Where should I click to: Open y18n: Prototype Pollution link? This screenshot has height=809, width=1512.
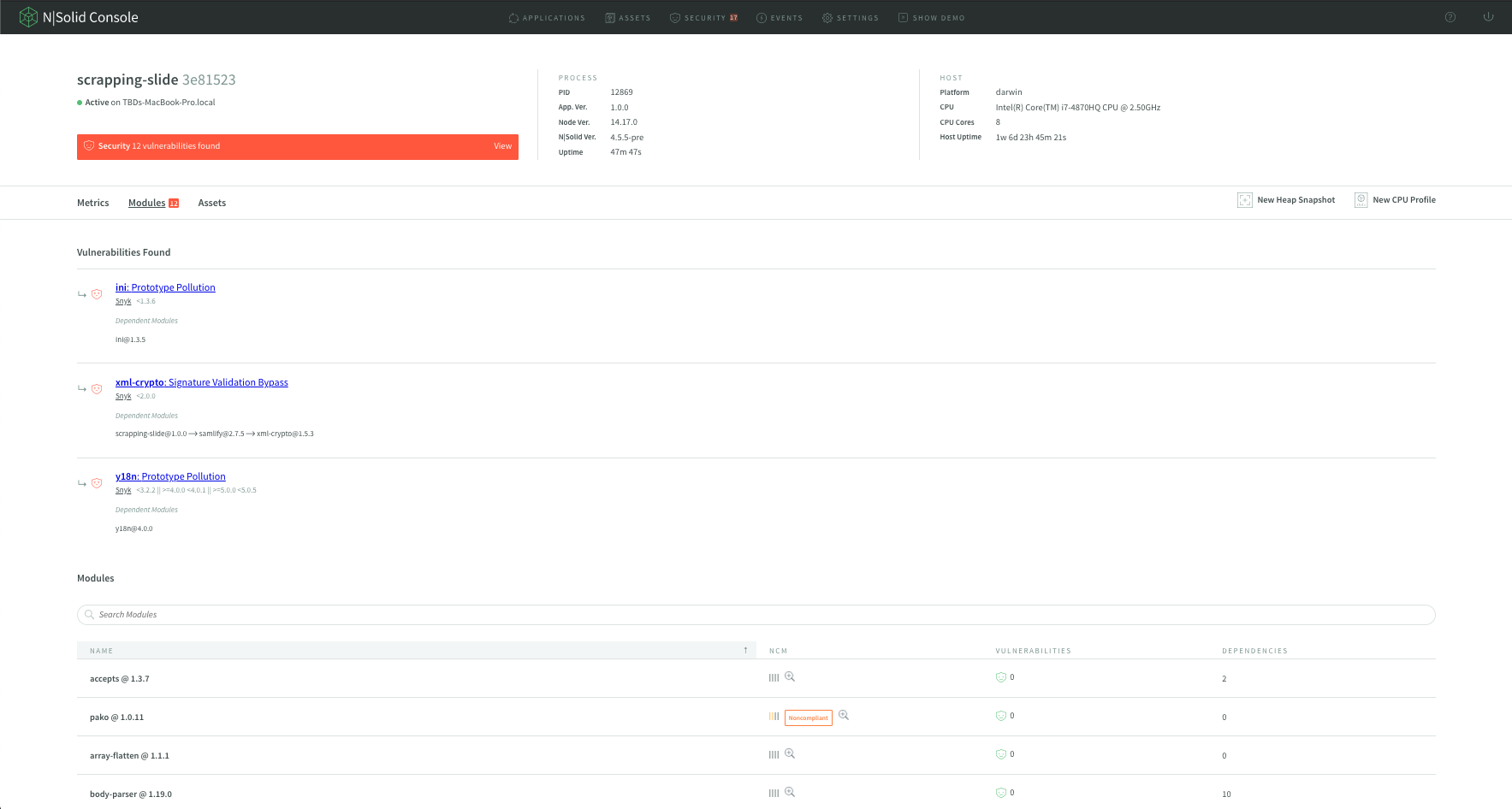coord(170,476)
